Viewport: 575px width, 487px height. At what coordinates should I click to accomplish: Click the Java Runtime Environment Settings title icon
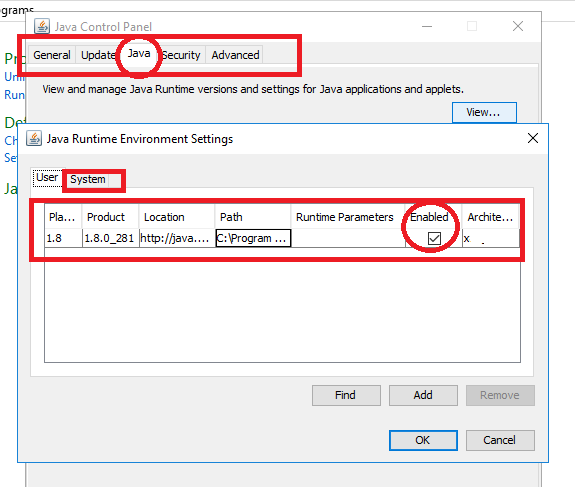click(x=34, y=139)
